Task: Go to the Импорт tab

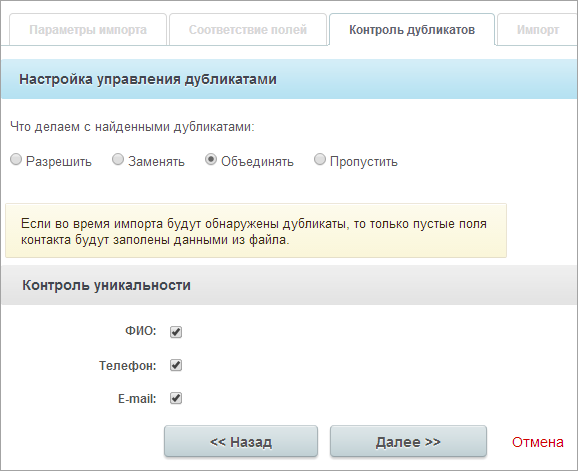Action: (x=537, y=29)
